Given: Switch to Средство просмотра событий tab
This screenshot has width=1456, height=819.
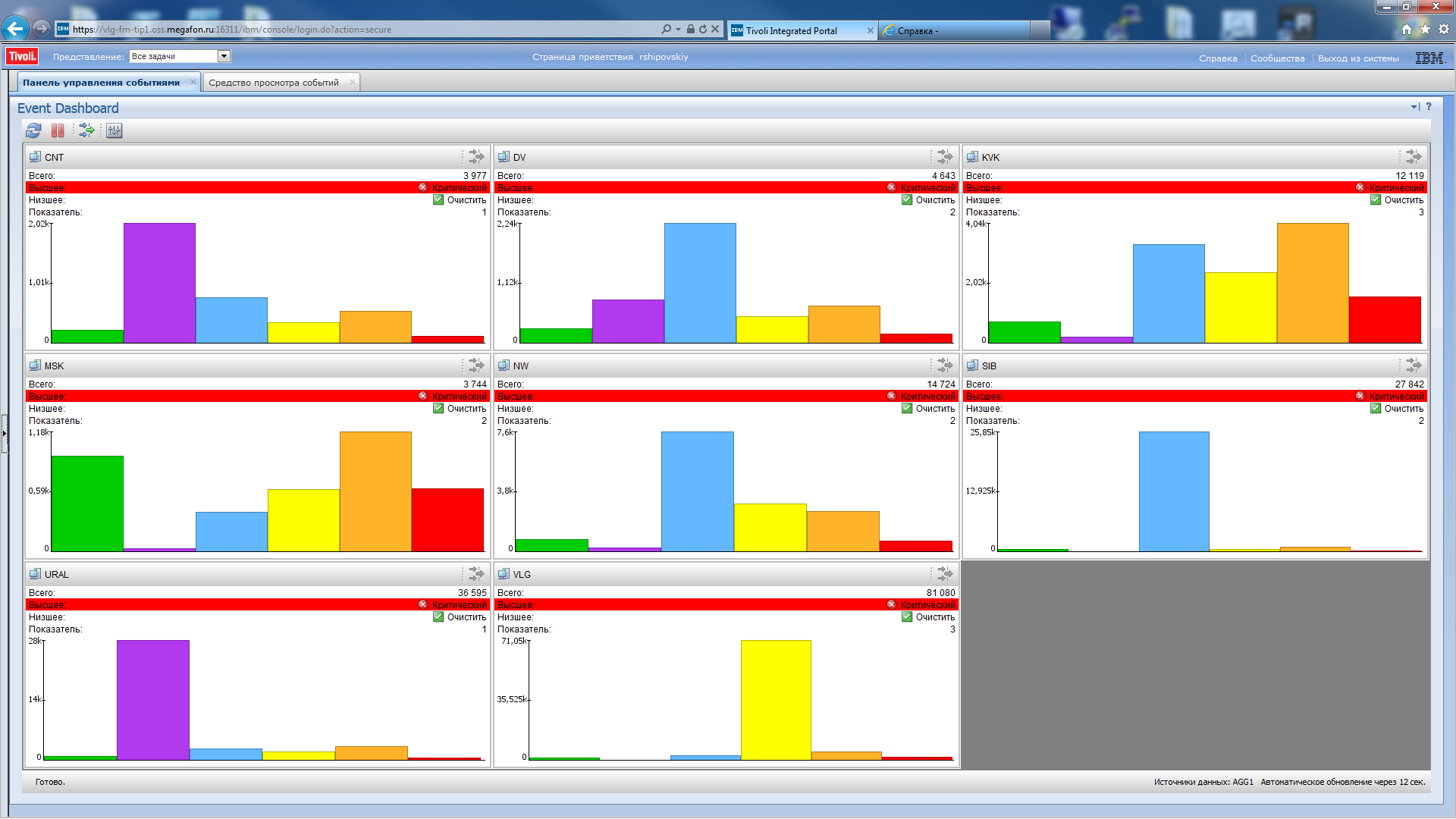Looking at the screenshot, I should pos(274,83).
